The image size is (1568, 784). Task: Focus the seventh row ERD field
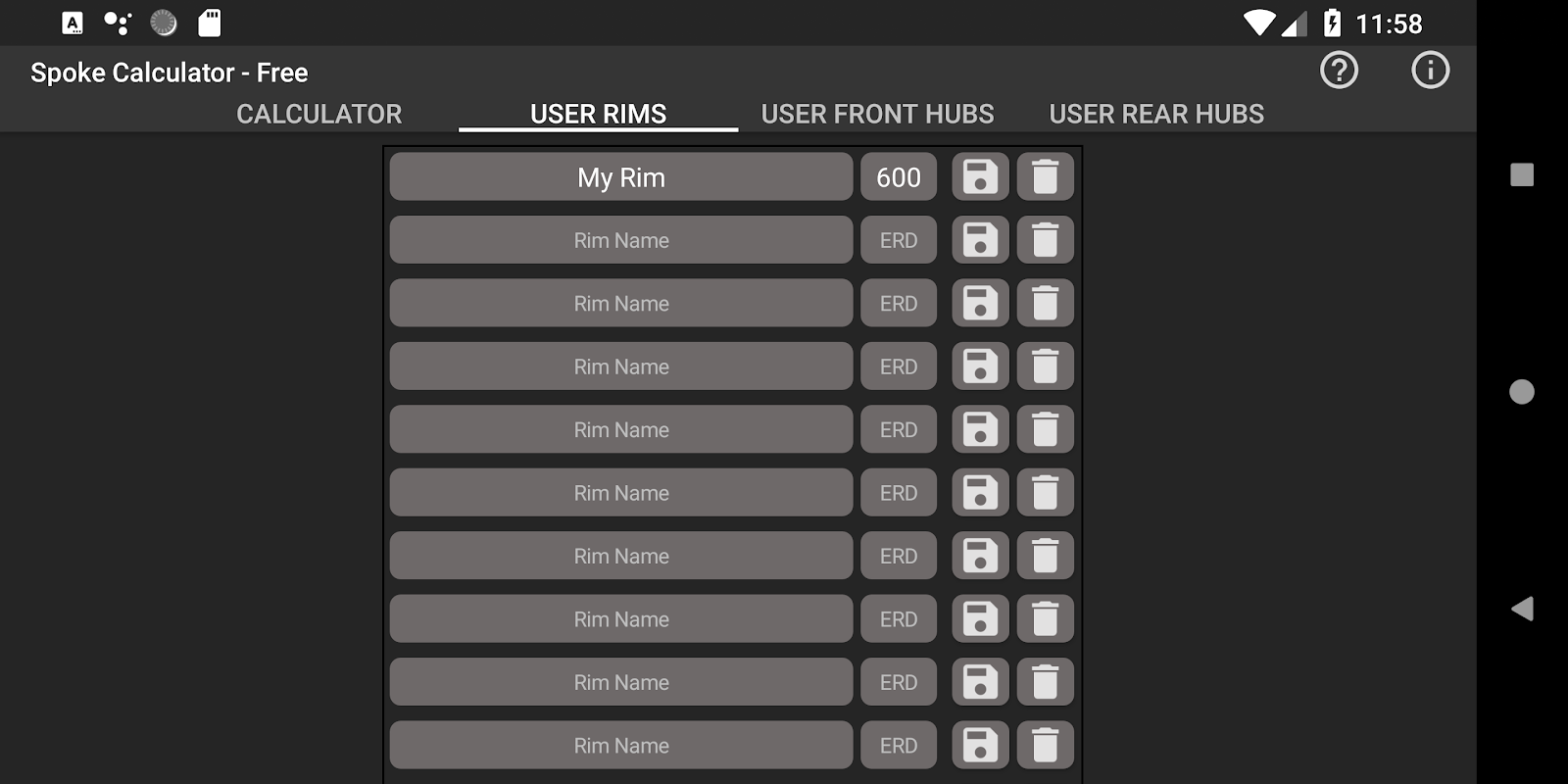(899, 556)
